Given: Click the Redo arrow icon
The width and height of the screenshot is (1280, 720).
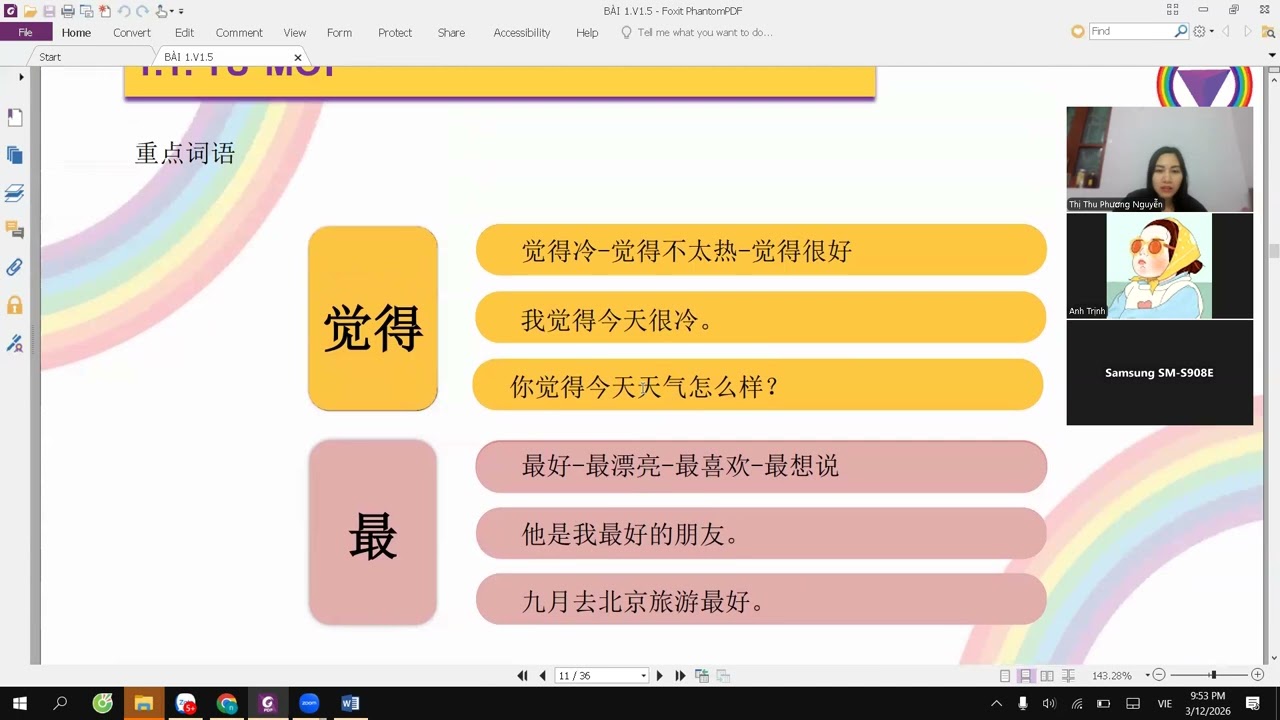Looking at the screenshot, I should click(x=142, y=11).
